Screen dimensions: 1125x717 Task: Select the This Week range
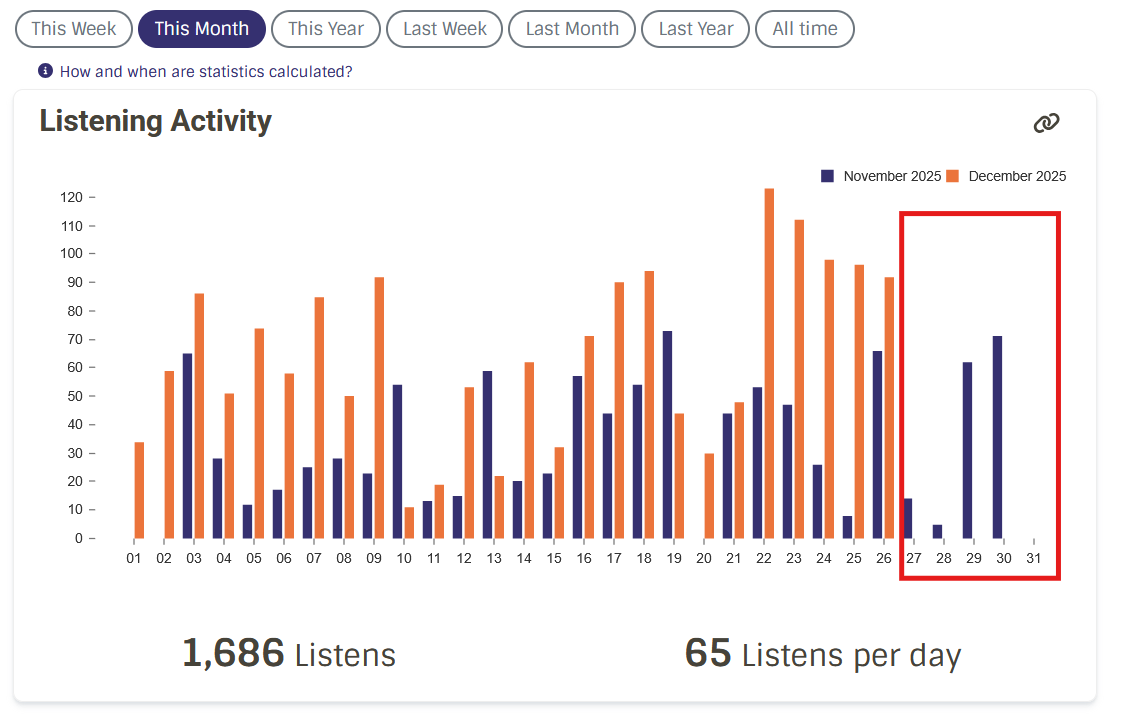(73, 29)
